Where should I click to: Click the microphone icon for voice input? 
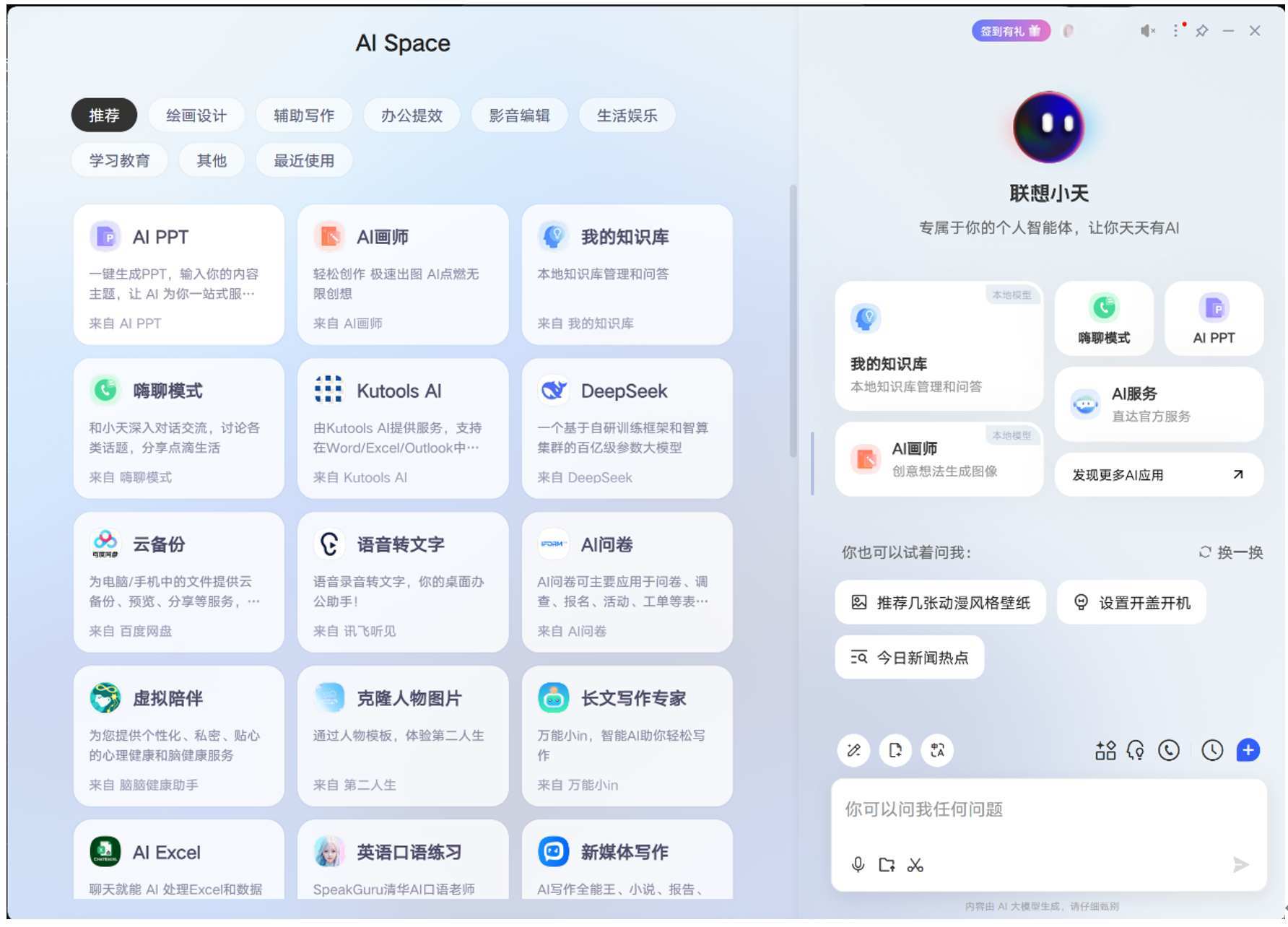[858, 864]
